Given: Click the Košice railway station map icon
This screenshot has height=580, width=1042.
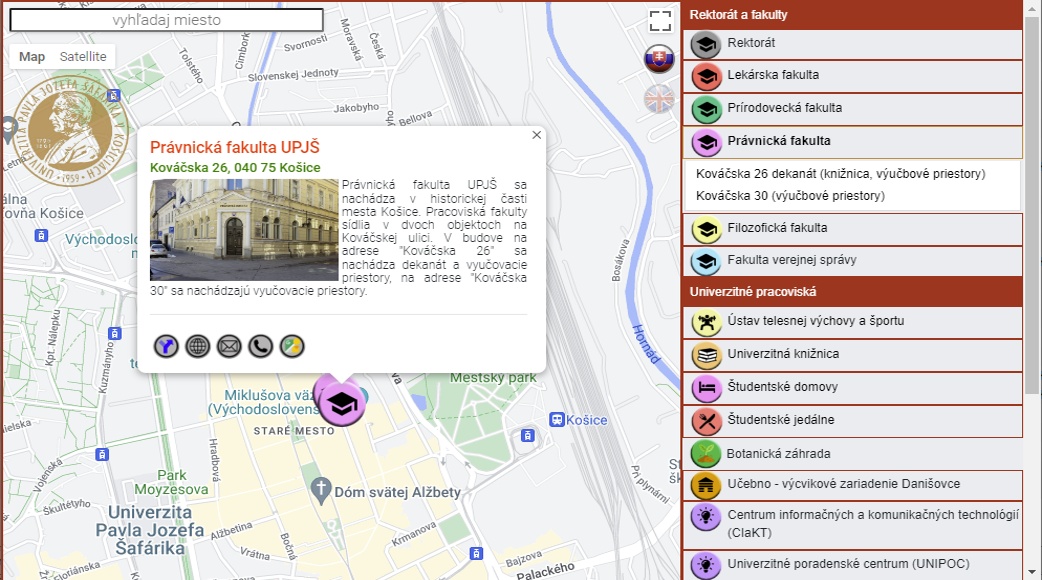Looking at the screenshot, I should click(x=557, y=420).
